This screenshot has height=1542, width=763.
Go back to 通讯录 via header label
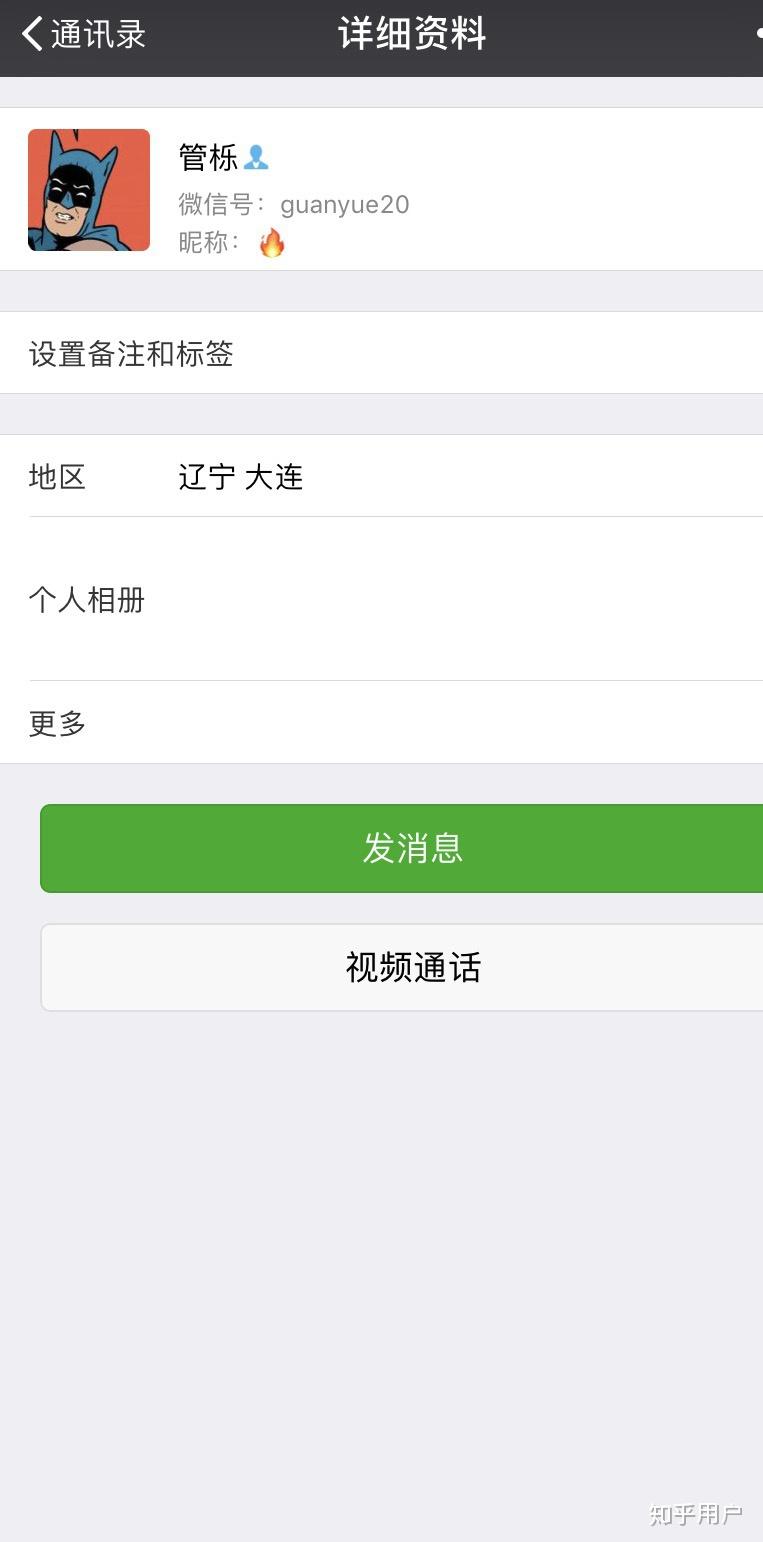click(98, 35)
